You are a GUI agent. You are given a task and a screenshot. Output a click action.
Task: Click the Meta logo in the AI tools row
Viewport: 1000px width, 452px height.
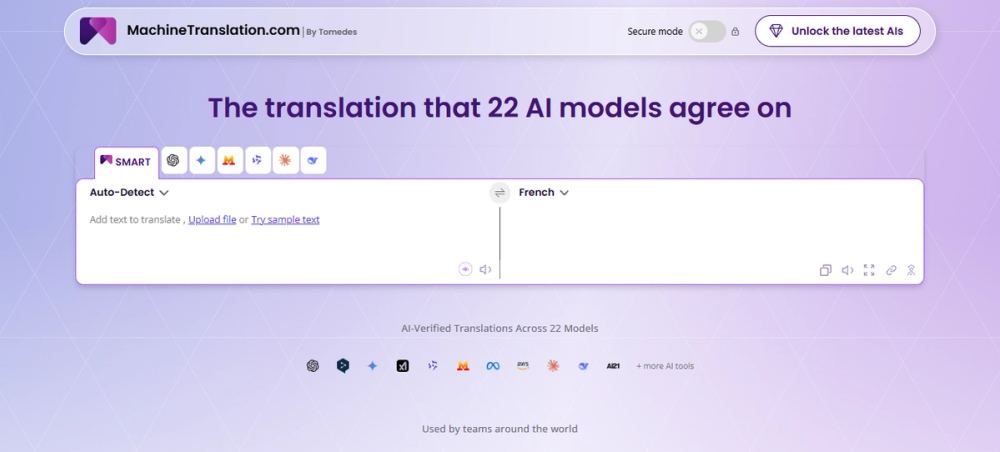coord(493,366)
